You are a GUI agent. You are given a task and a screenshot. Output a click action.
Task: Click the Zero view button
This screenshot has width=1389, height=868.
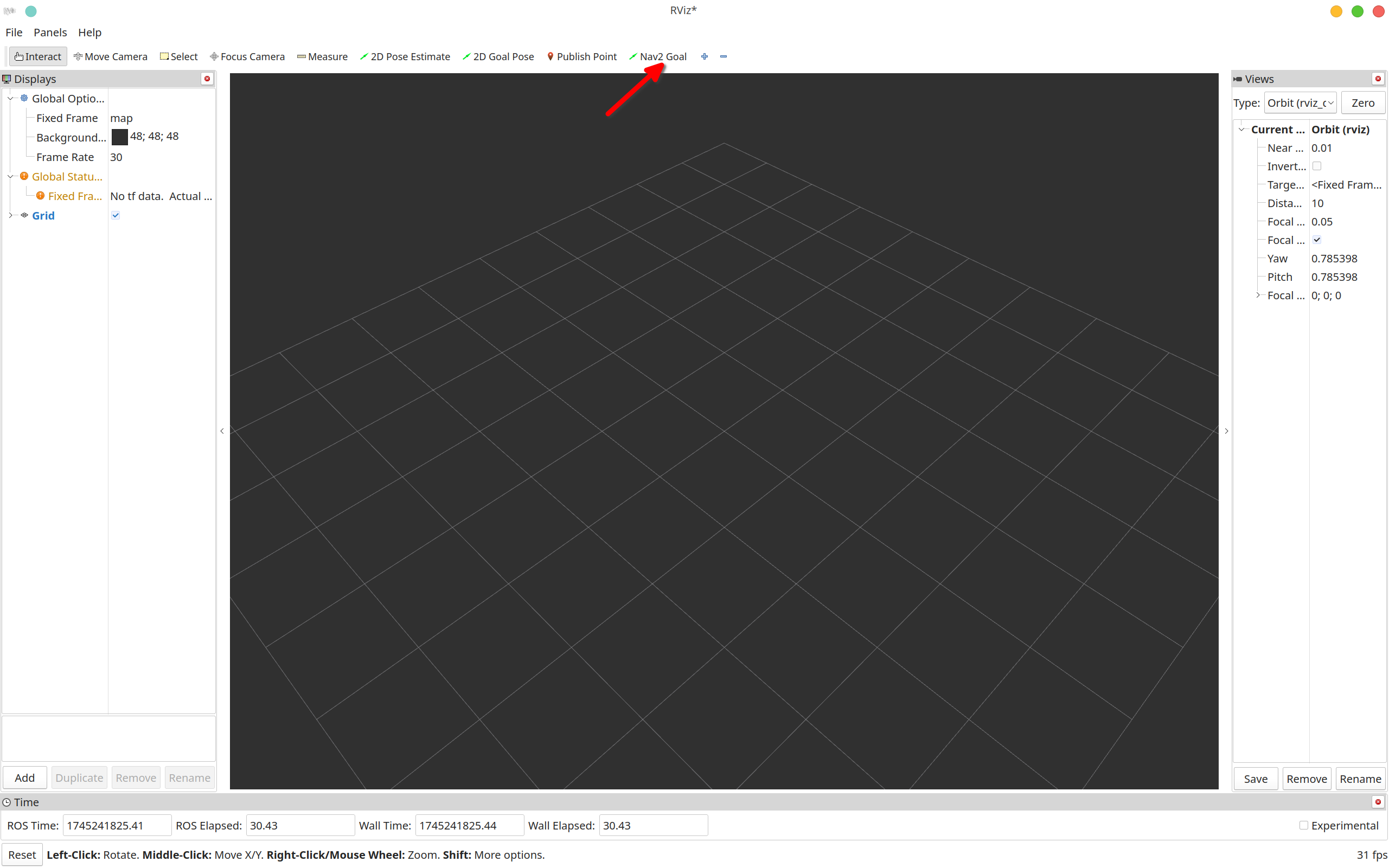tap(1362, 103)
